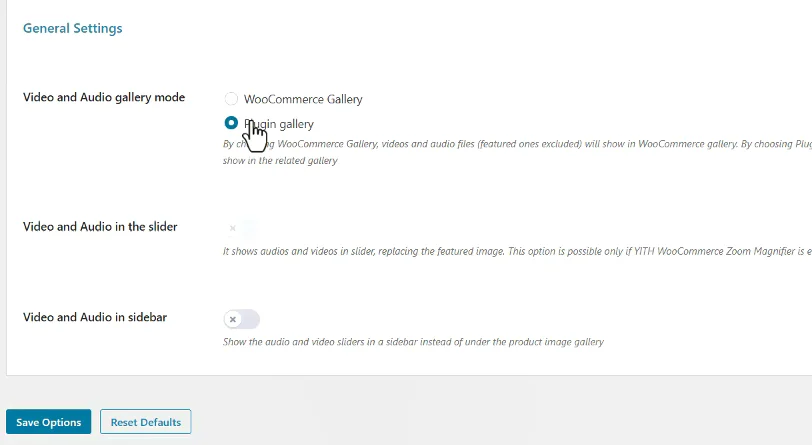812x445 pixels.
Task: Click the gallery mode description beginning 'By choosing WooCommerce Gallery'
Action: 517,144
